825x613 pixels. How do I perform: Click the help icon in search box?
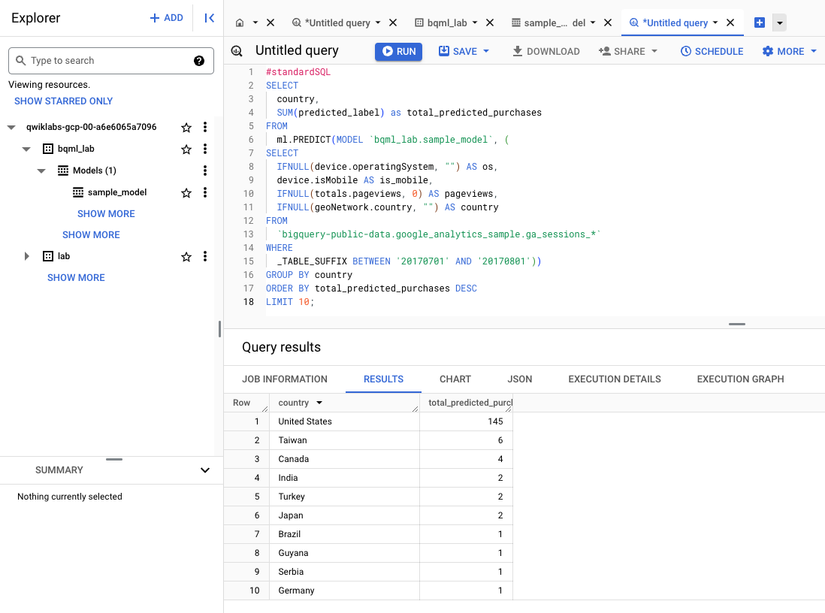pos(199,61)
